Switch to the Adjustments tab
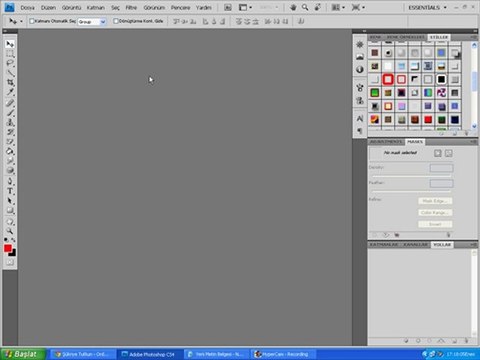Image resolution: width=480 pixels, height=360 pixels. [386, 142]
